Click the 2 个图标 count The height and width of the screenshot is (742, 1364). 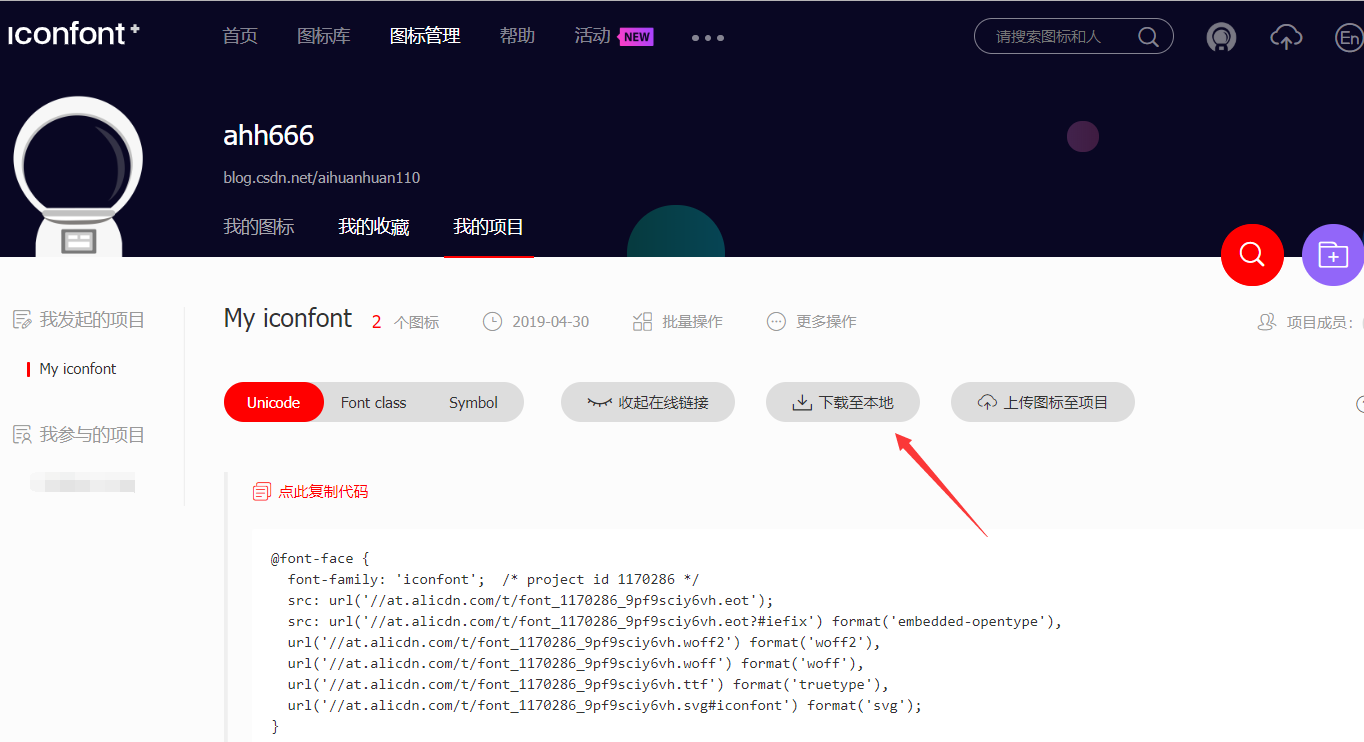pos(405,322)
